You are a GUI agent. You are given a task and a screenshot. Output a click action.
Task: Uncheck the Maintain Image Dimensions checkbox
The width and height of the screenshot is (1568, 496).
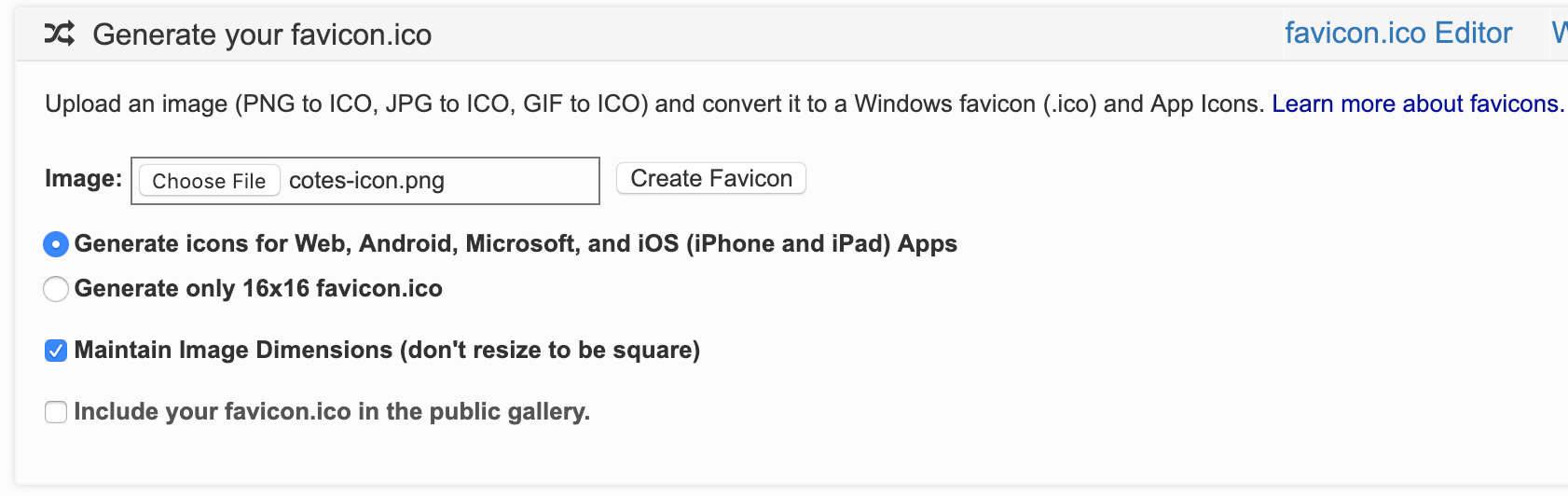tap(56, 351)
